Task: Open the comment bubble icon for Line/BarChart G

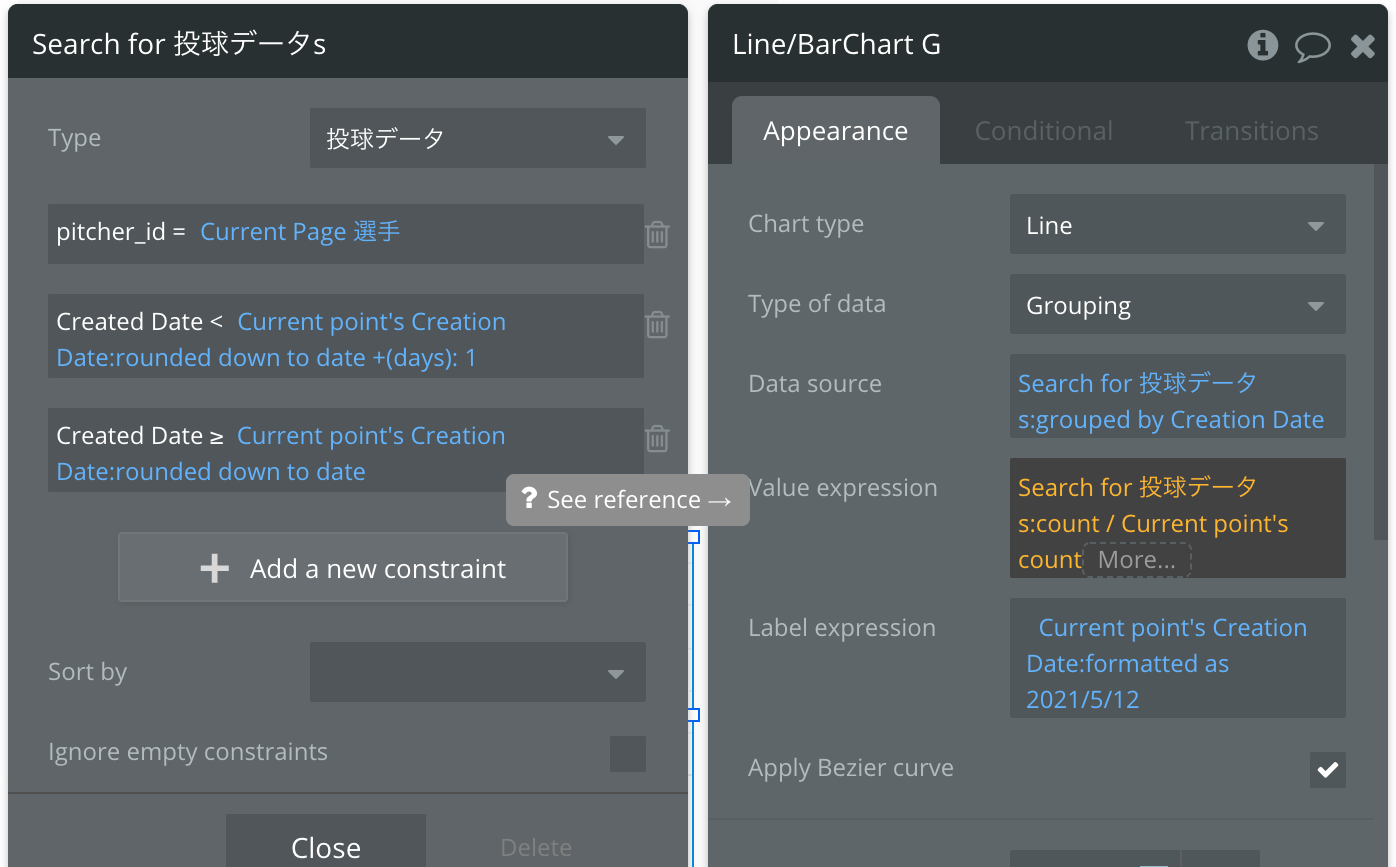Action: tap(1312, 46)
